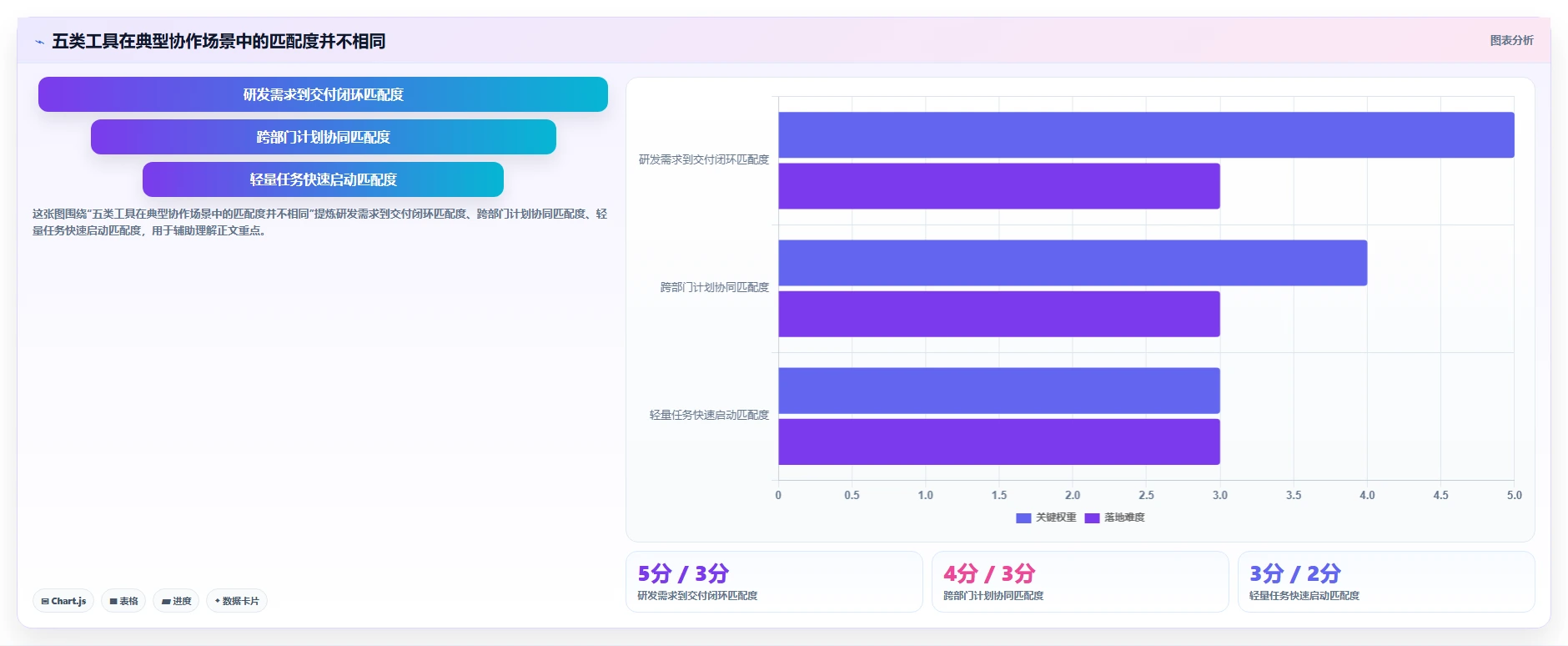Click the x-axis tick value 1.5

point(999,495)
